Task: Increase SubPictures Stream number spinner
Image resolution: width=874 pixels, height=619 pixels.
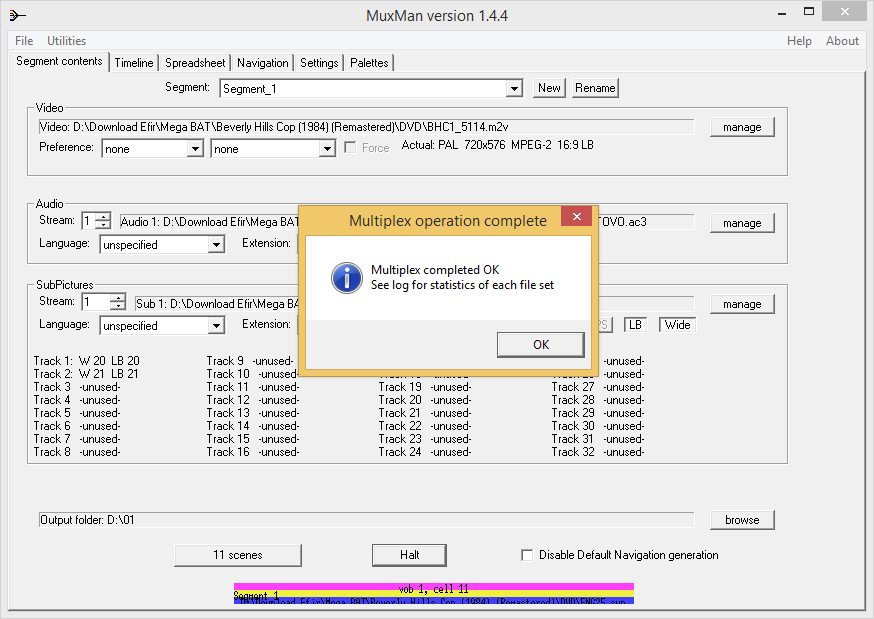Action: pyautogui.click(x=118, y=298)
